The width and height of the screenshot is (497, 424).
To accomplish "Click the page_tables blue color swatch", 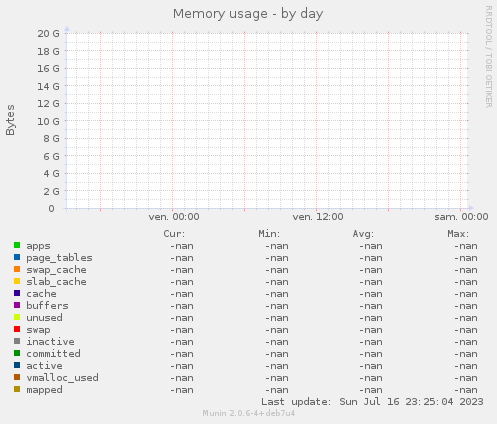I will click(17, 257).
